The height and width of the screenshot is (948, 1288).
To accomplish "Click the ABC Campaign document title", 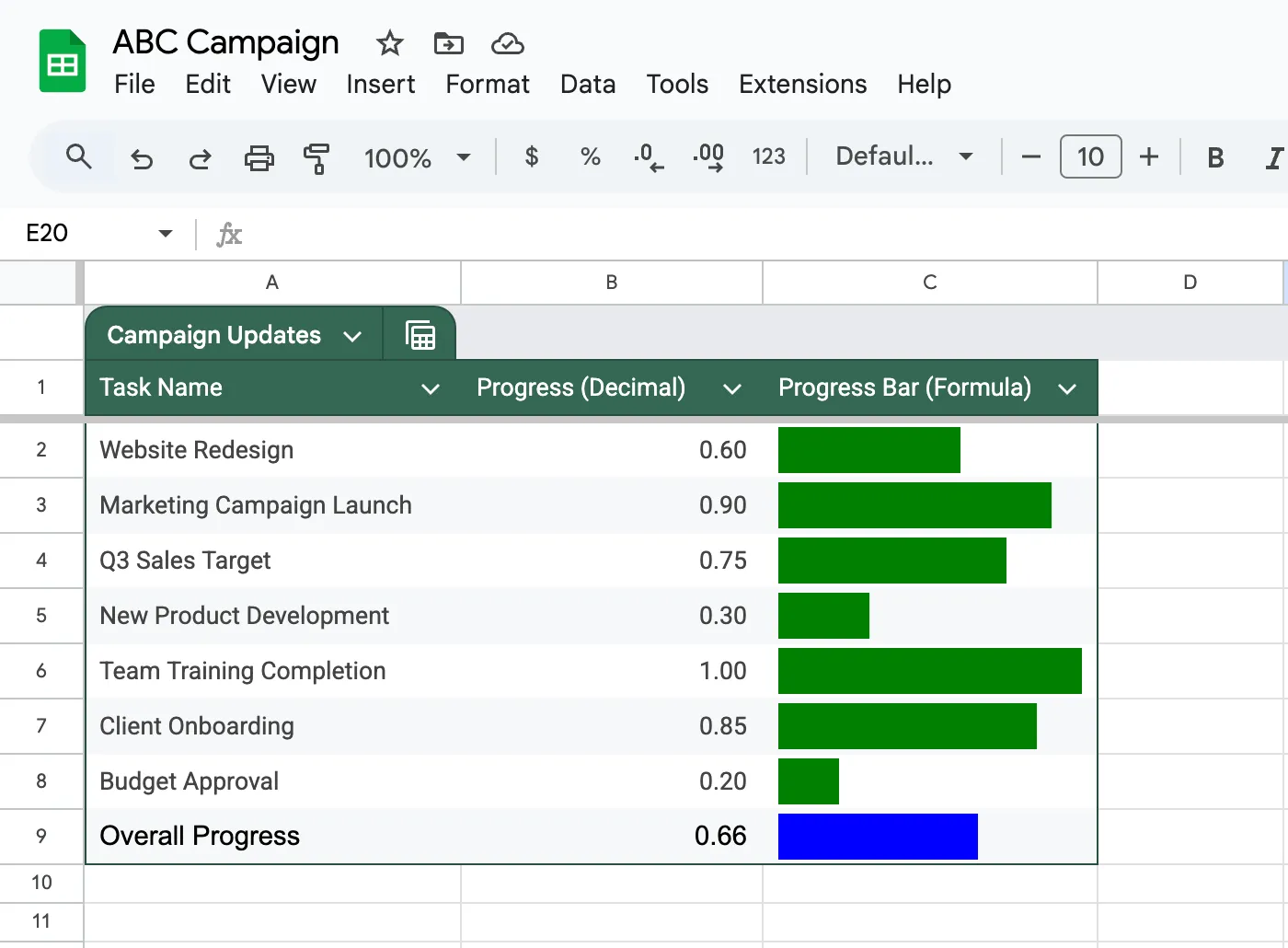I will click(226, 42).
